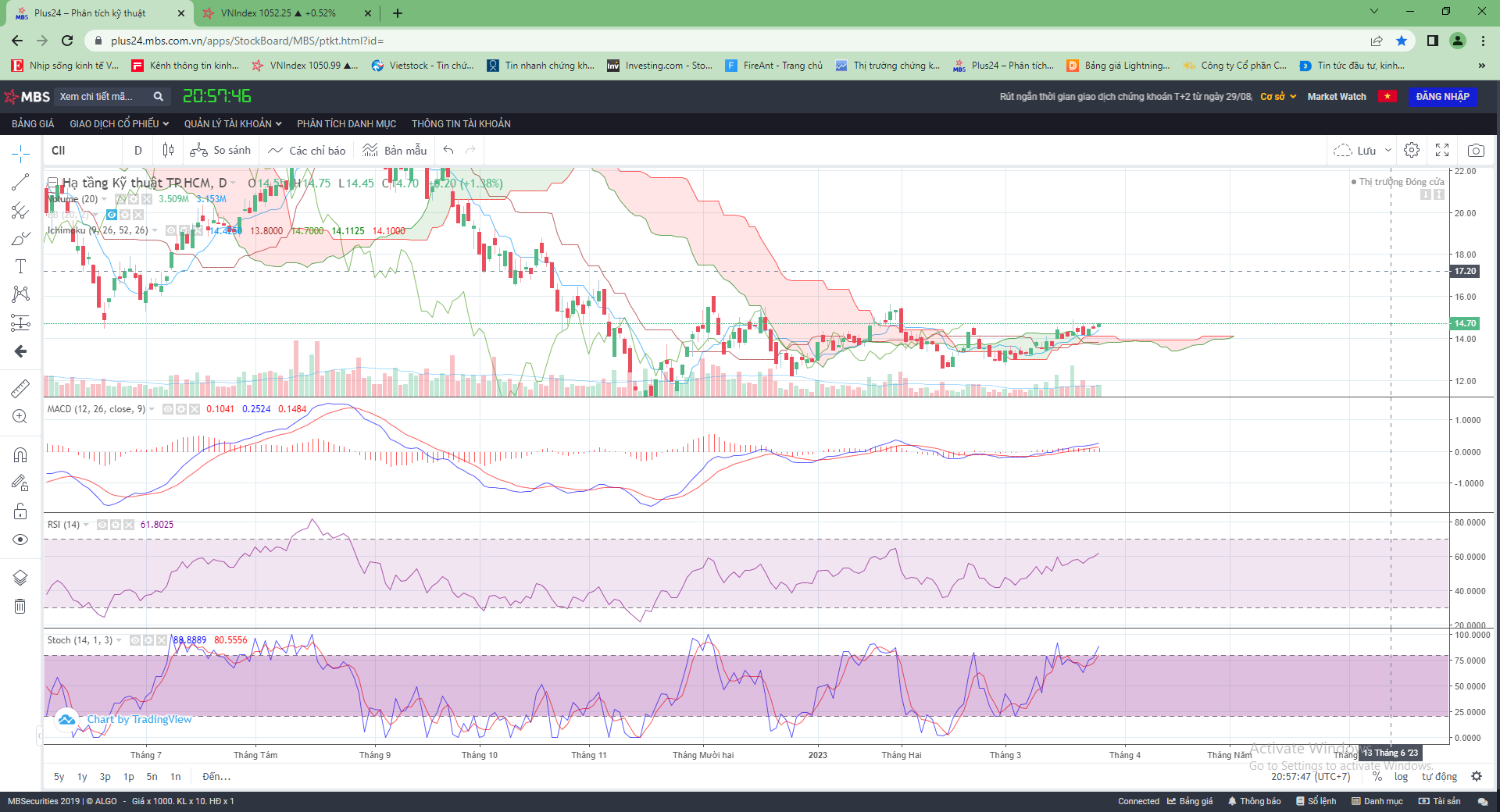Open Sổ lệnh order book in status bar
Viewport: 1500px width, 812px height.
click(x=1316, y=801)
